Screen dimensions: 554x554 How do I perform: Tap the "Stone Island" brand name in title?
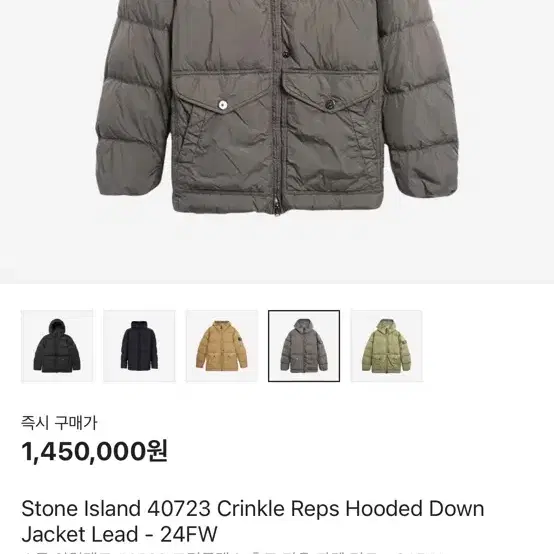click(81, 509)
